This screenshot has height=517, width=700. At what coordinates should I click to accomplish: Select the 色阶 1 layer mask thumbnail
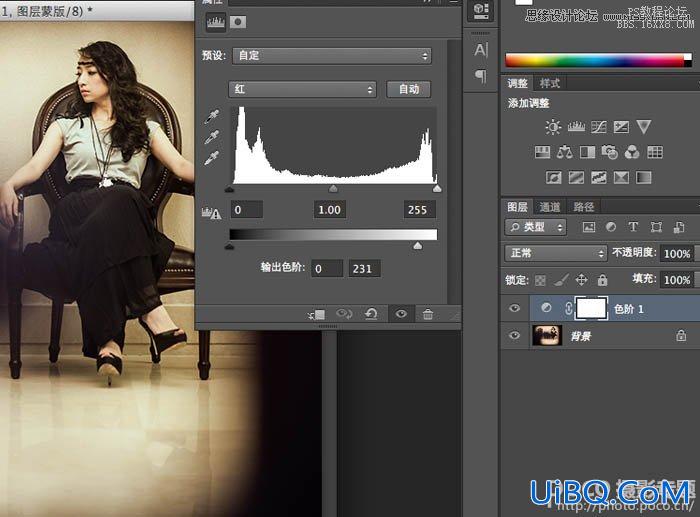(x=592, y=308)
